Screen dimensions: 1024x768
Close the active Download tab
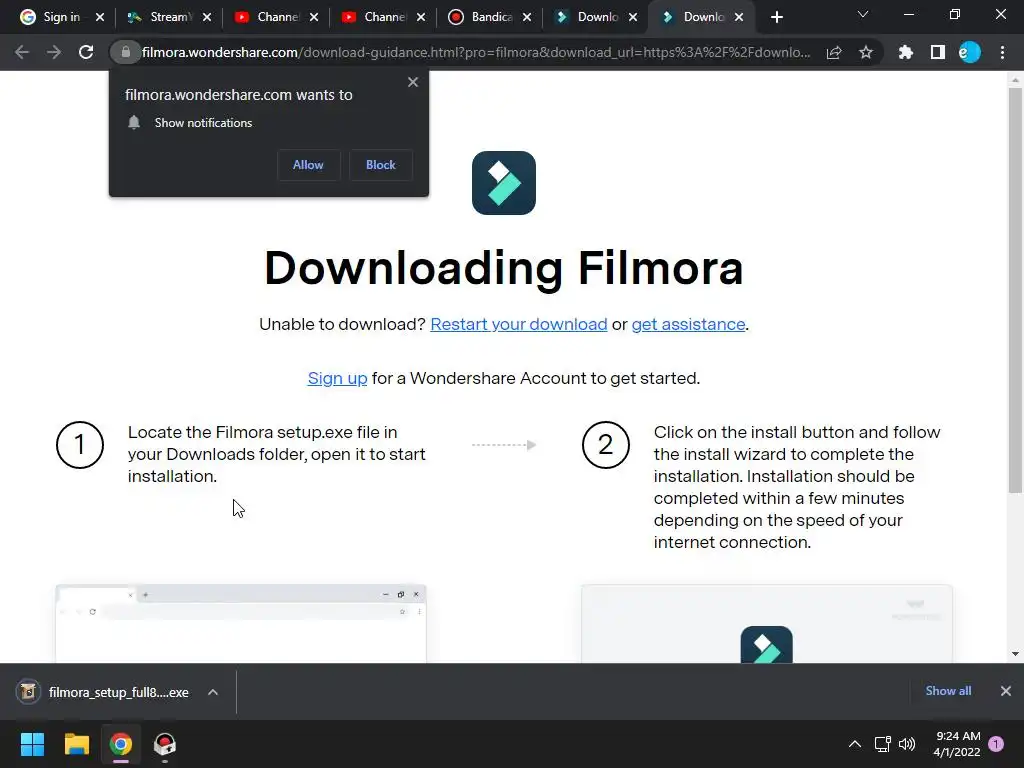point(739,17)
